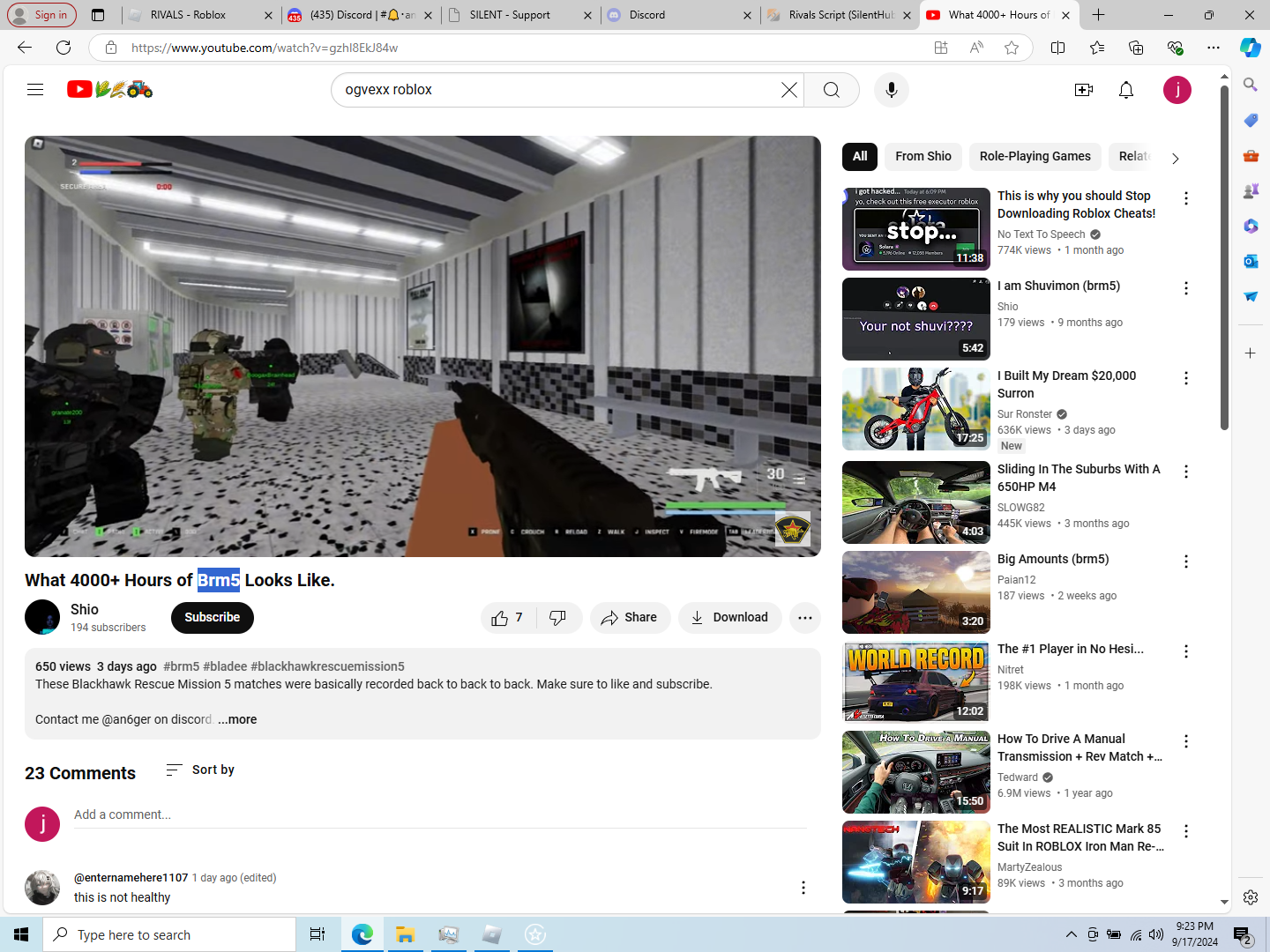Open menu for 'Sliding In The Suburbs' video
1270x952 pixels.
tap(1186, 472)
